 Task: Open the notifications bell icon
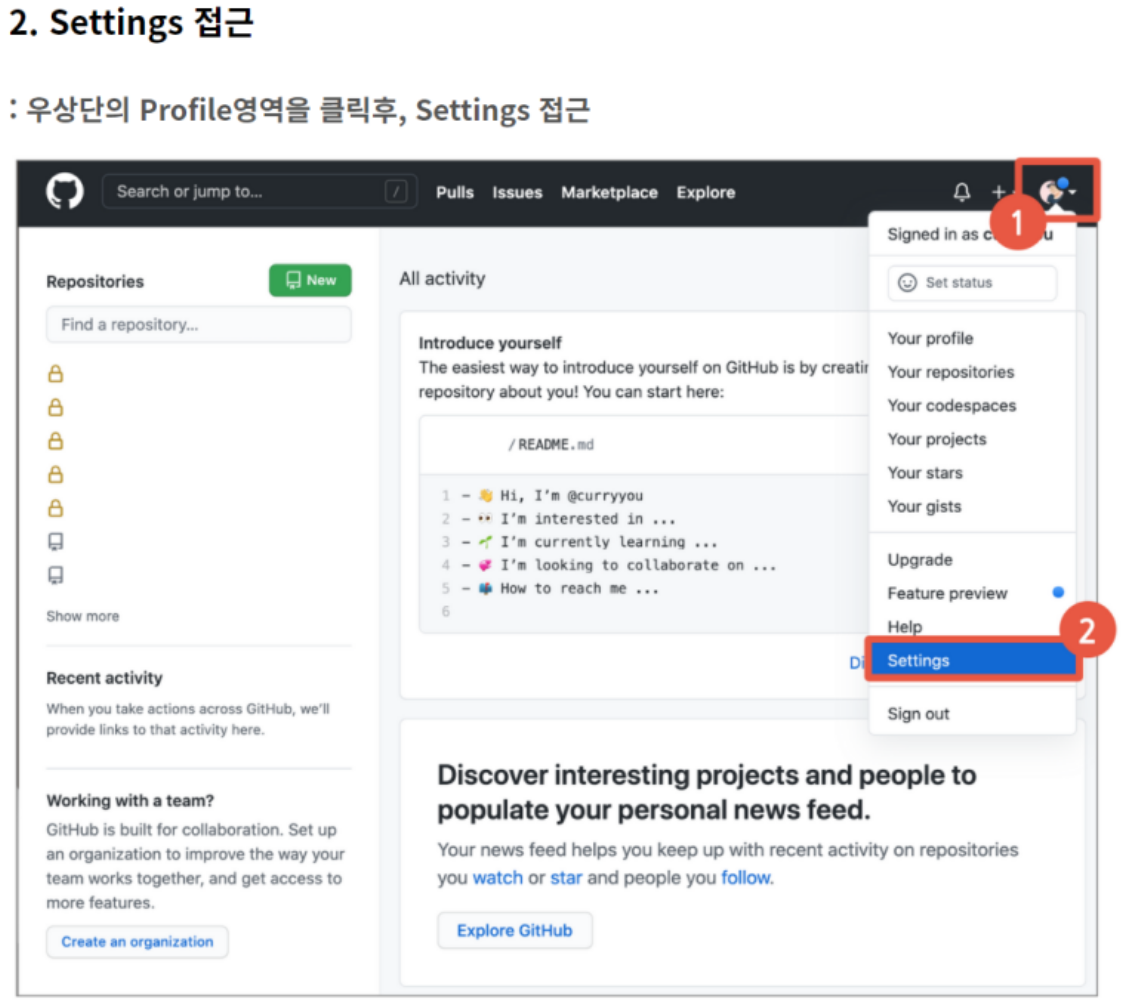pos(961,192)
